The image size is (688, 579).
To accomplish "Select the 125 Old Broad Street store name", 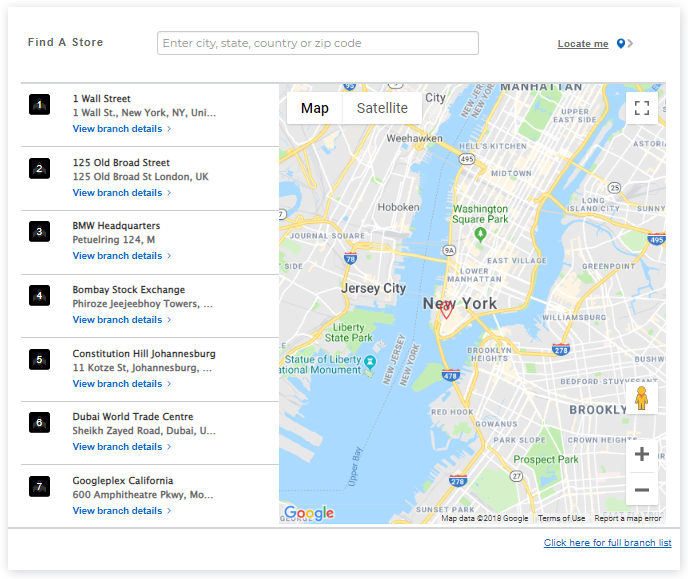I will coord(121,163).
